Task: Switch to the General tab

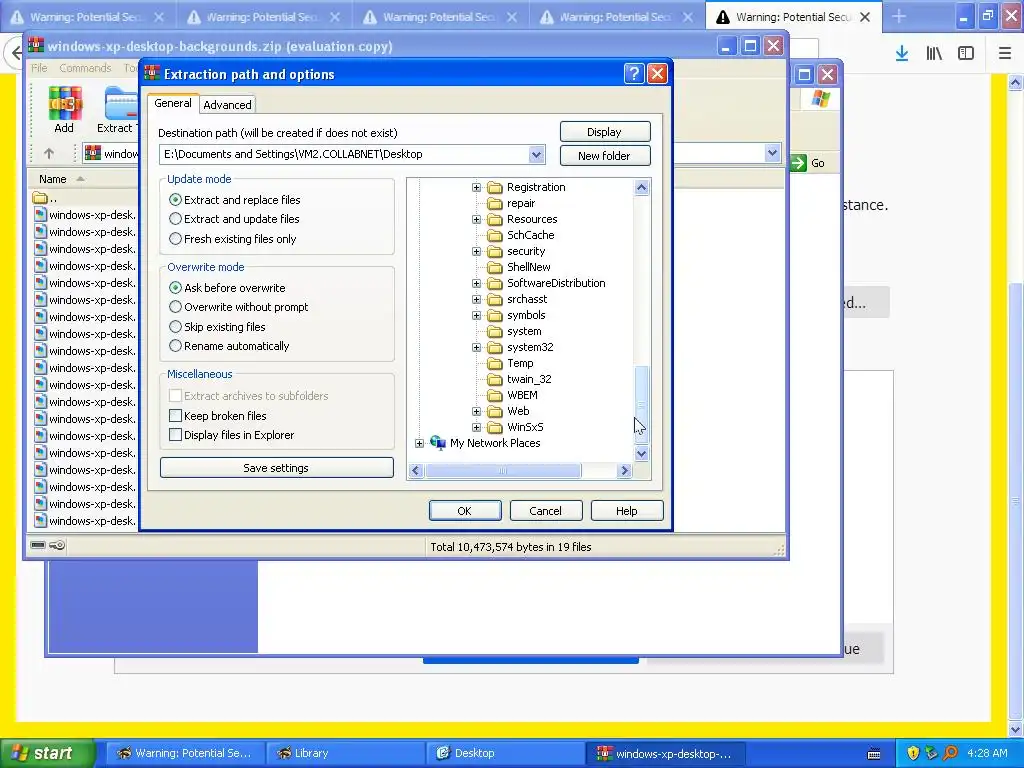Action: (173, 103)
